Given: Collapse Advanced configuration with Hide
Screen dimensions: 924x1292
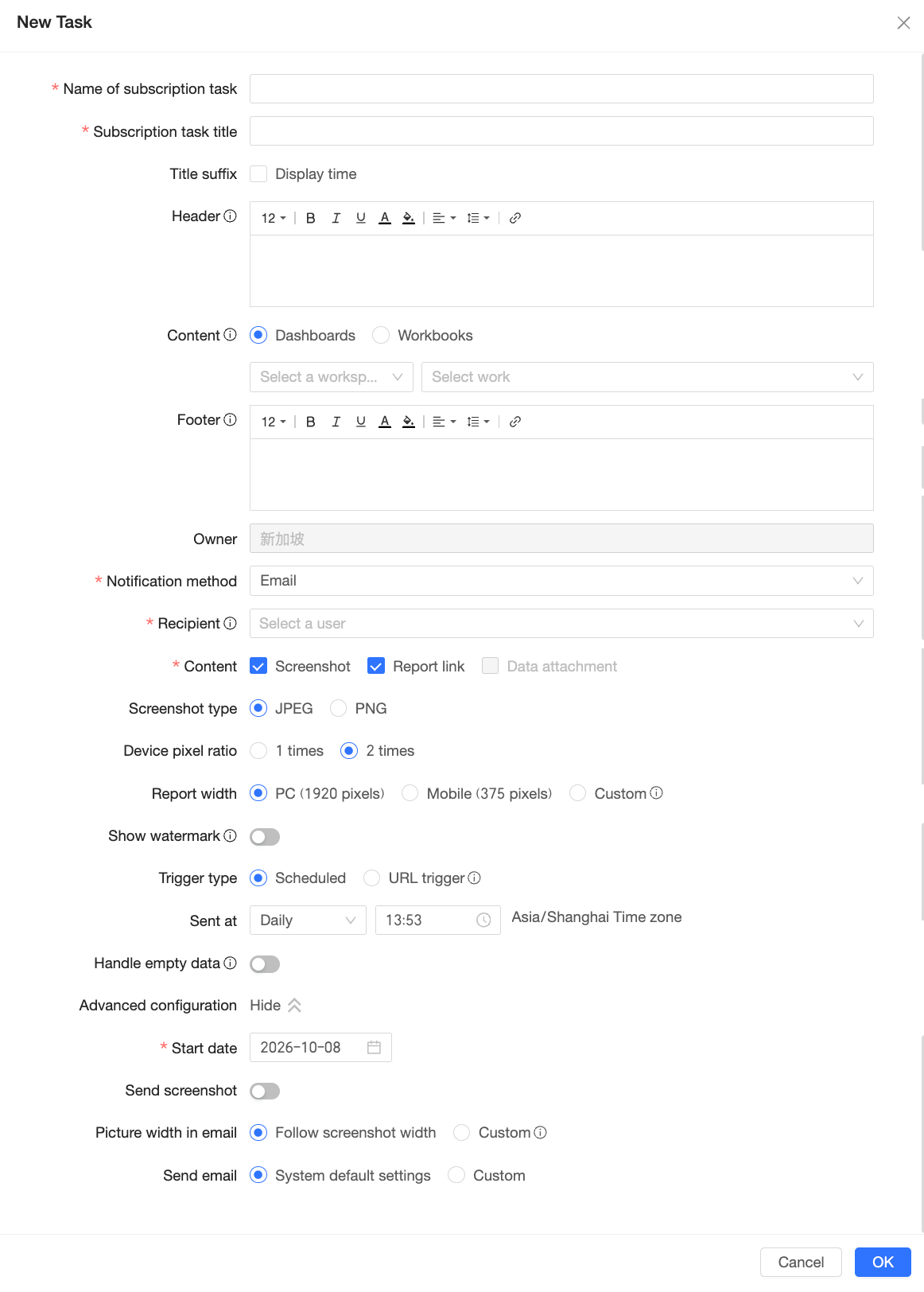Looking at the screenshot, I should (x=275, y=1006).
